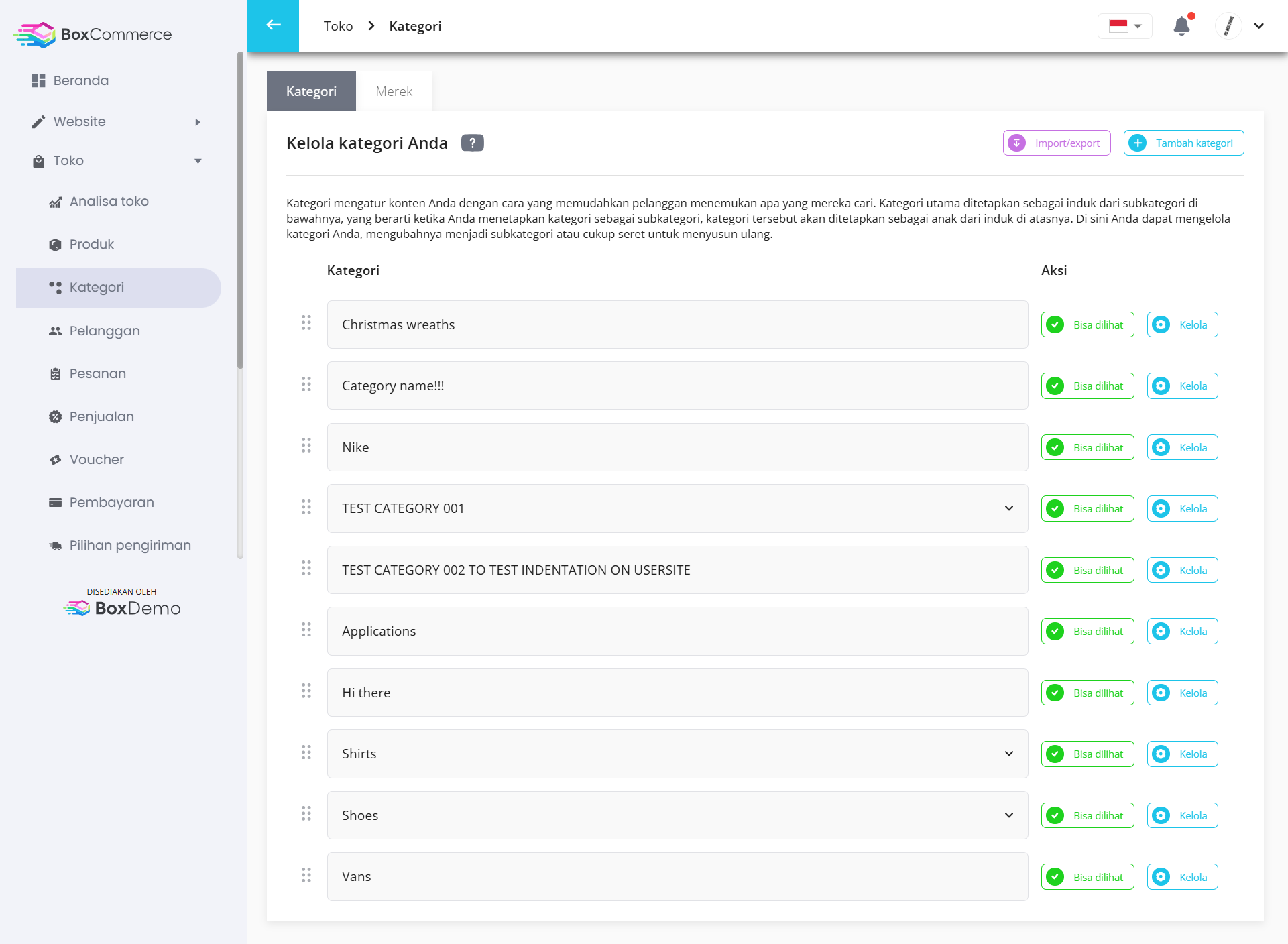This screenshot has width=1288, height=944.
Task: Toggle visibility of Christmas wreaths category
Action: [x=1088, y=324]
